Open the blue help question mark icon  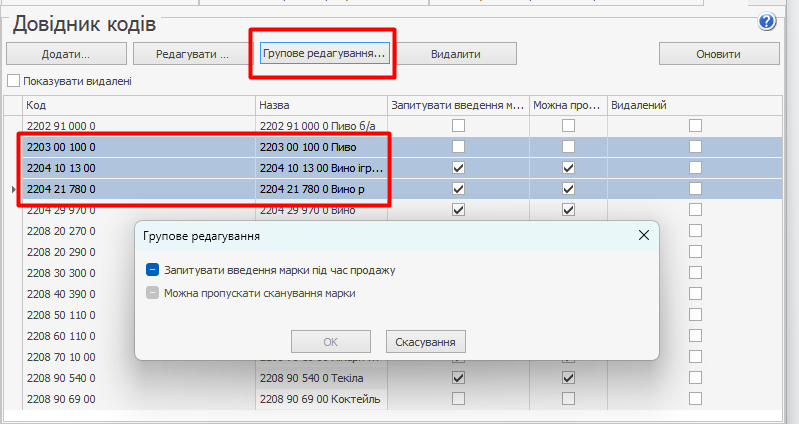pyautogui.click(x=767, y=20)
